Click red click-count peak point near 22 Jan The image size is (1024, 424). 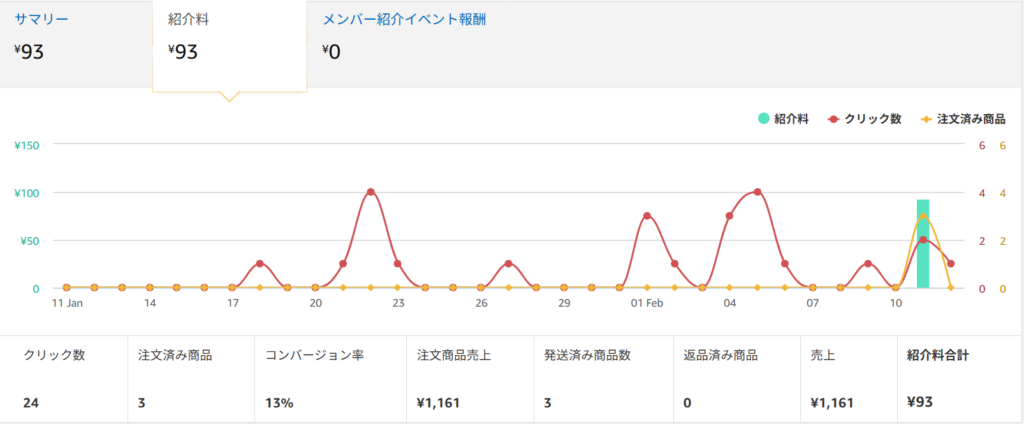[x=370, y=192]
